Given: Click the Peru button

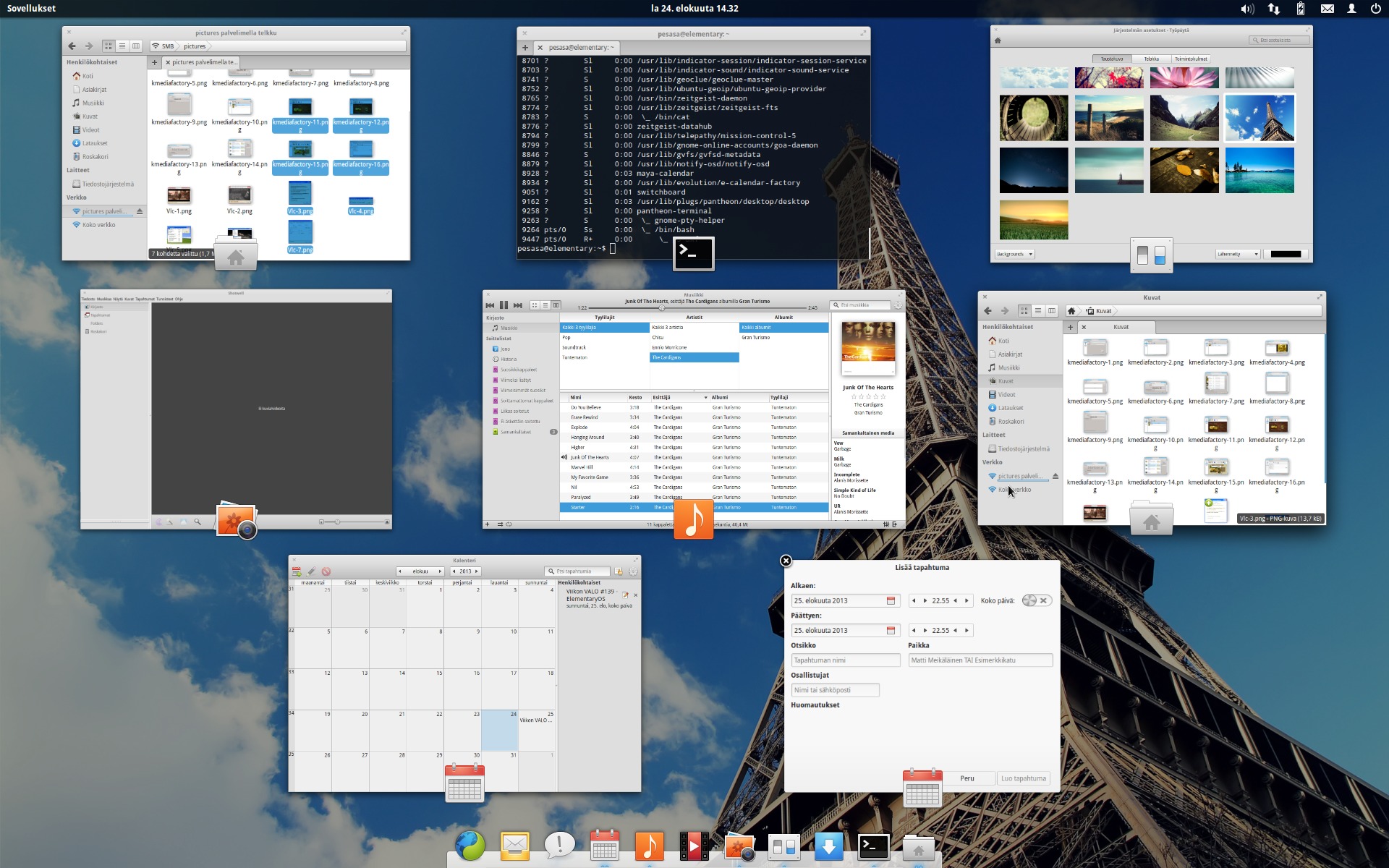Looking at the screenshot, I should (x=967, y=778).
